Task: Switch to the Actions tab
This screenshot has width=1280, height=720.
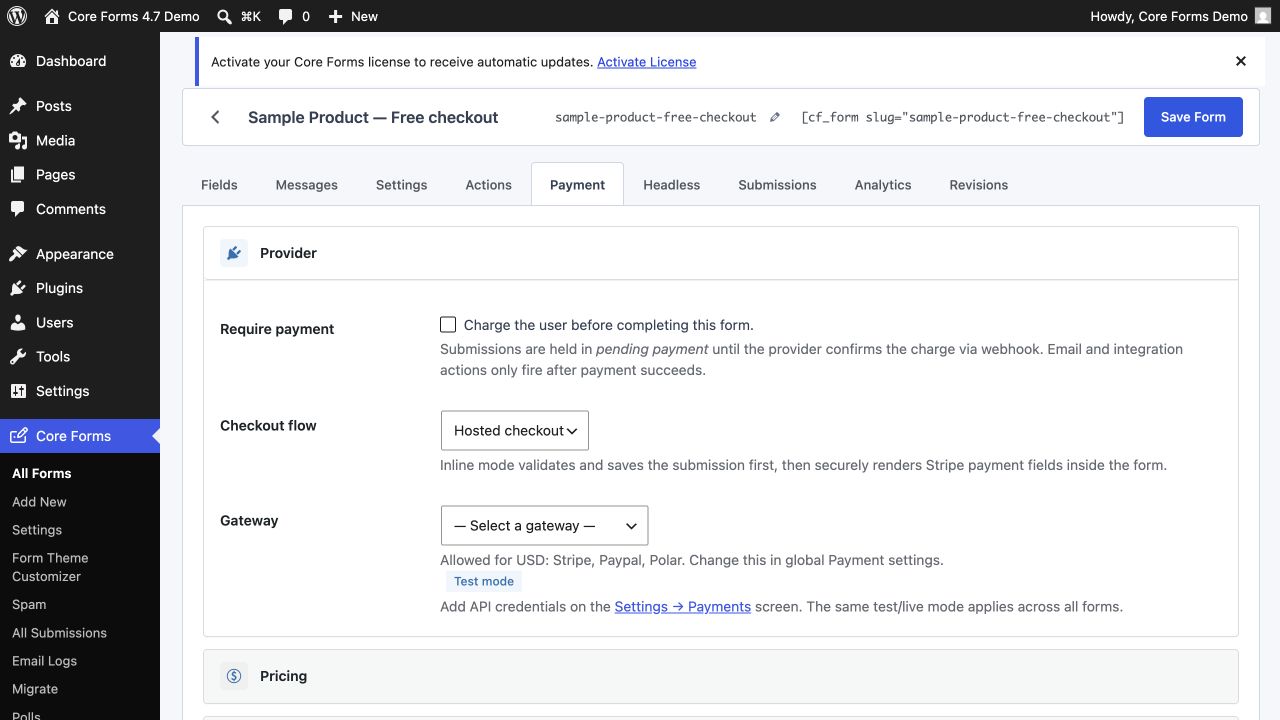Action: pyautogui.click(x=489, y=185)
